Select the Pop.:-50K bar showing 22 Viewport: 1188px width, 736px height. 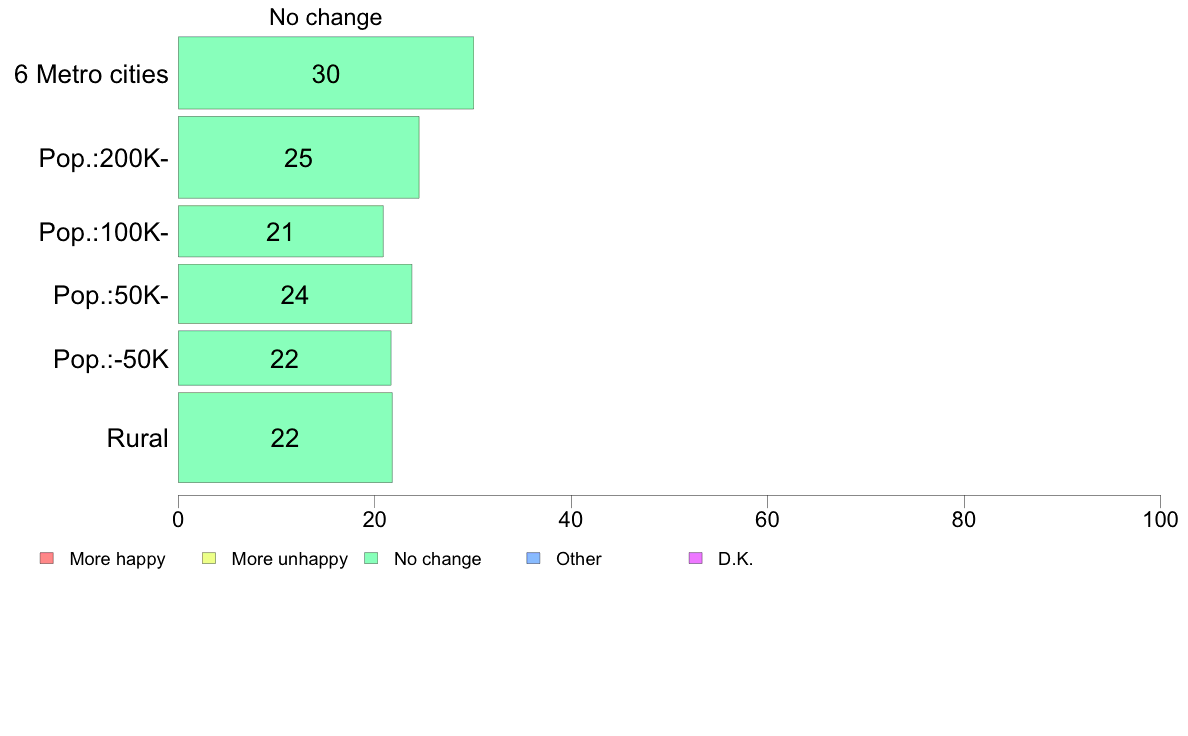tap(284, 358)
